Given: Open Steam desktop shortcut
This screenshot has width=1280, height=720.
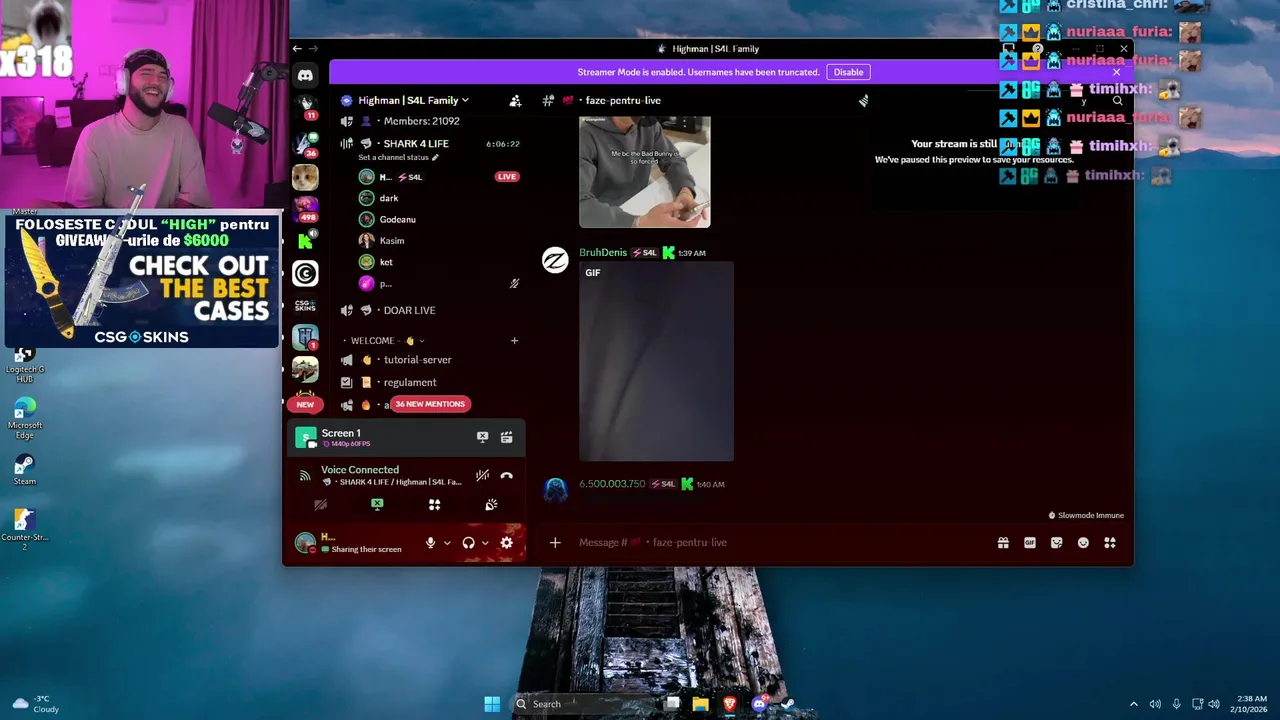Looking at the screenshot, I should click(25, 470).
